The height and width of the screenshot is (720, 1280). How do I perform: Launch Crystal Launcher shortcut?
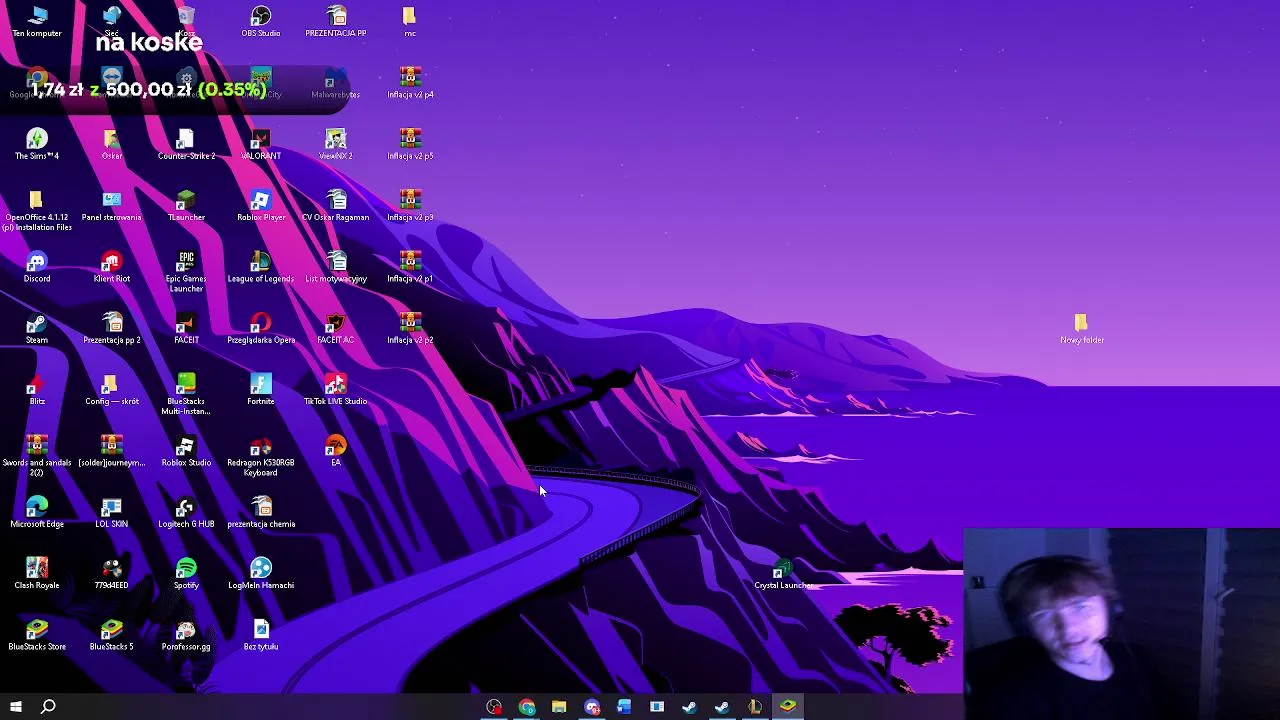point(783,575)
